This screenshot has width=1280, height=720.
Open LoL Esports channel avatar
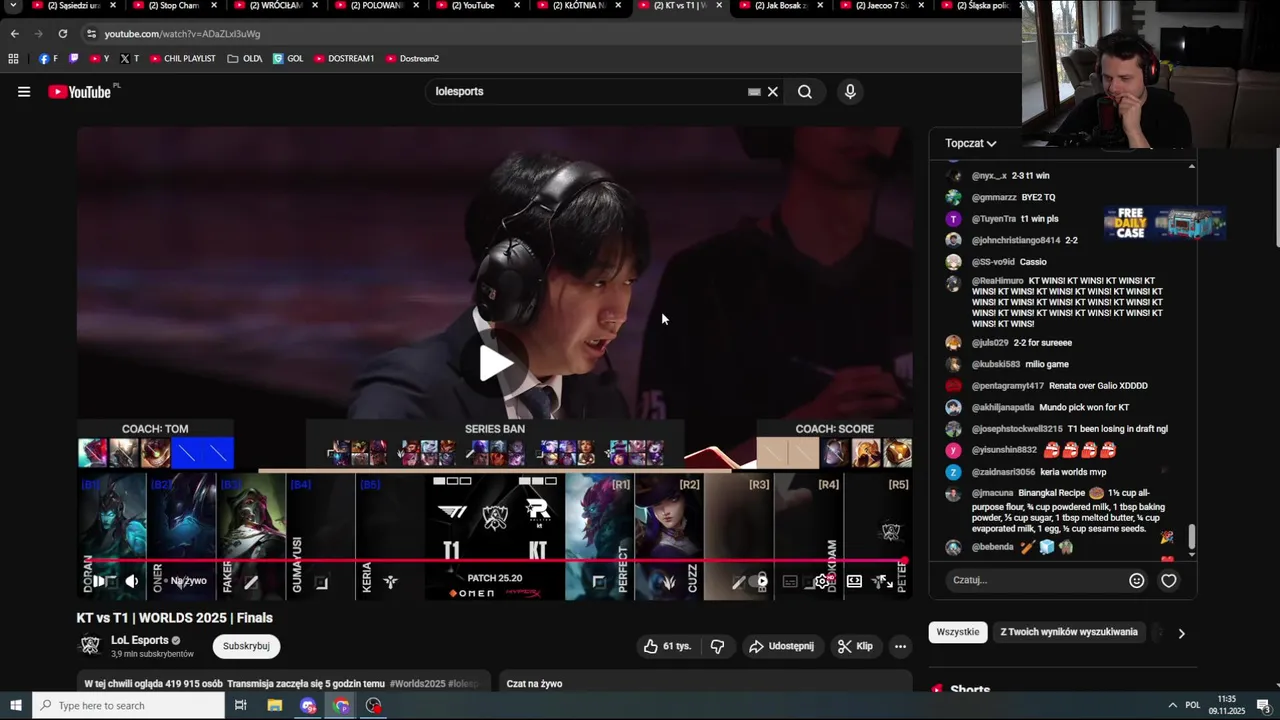pos(90,646)
